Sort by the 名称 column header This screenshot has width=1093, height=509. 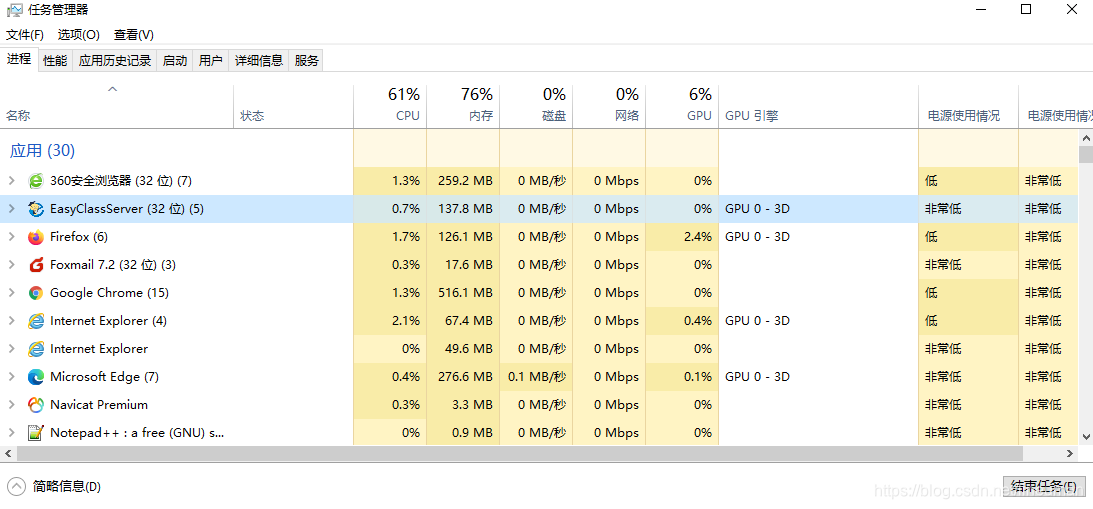(x=117, y=107)
